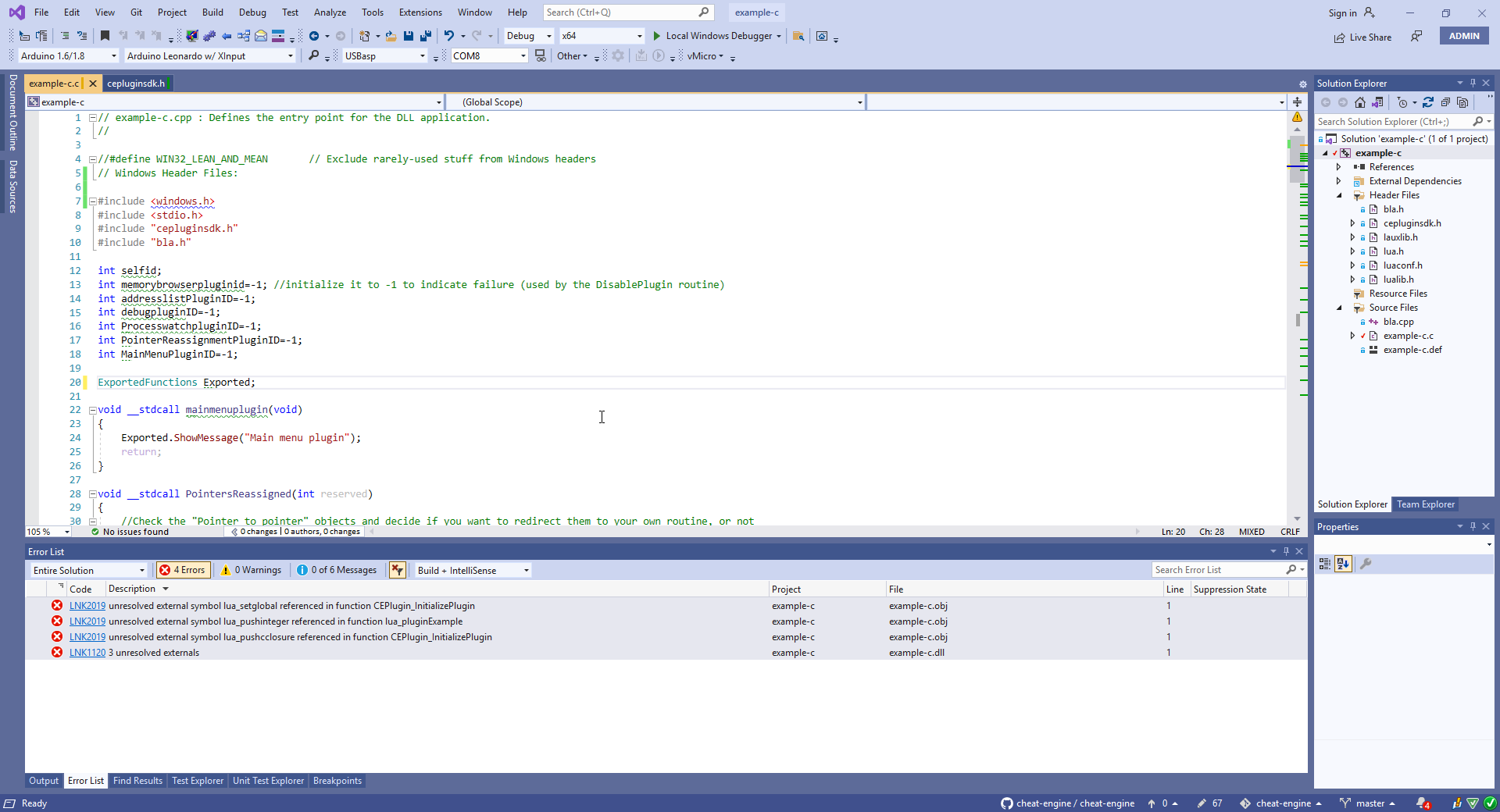Click Solution Explorer Home icon

(x=1360, y=102)
